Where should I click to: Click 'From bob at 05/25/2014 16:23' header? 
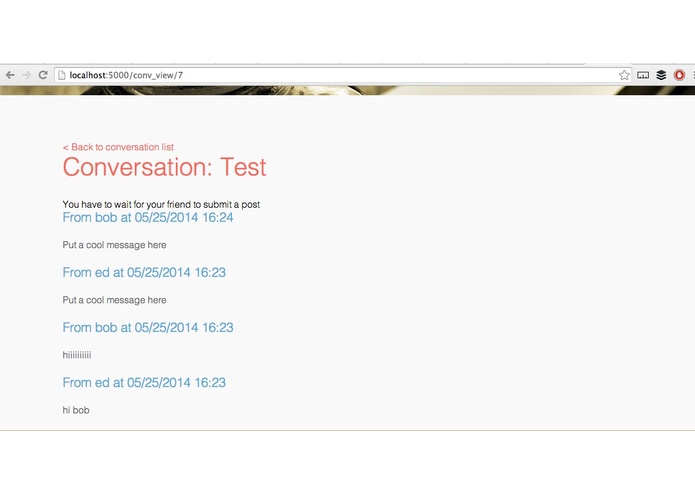(148, 327)
